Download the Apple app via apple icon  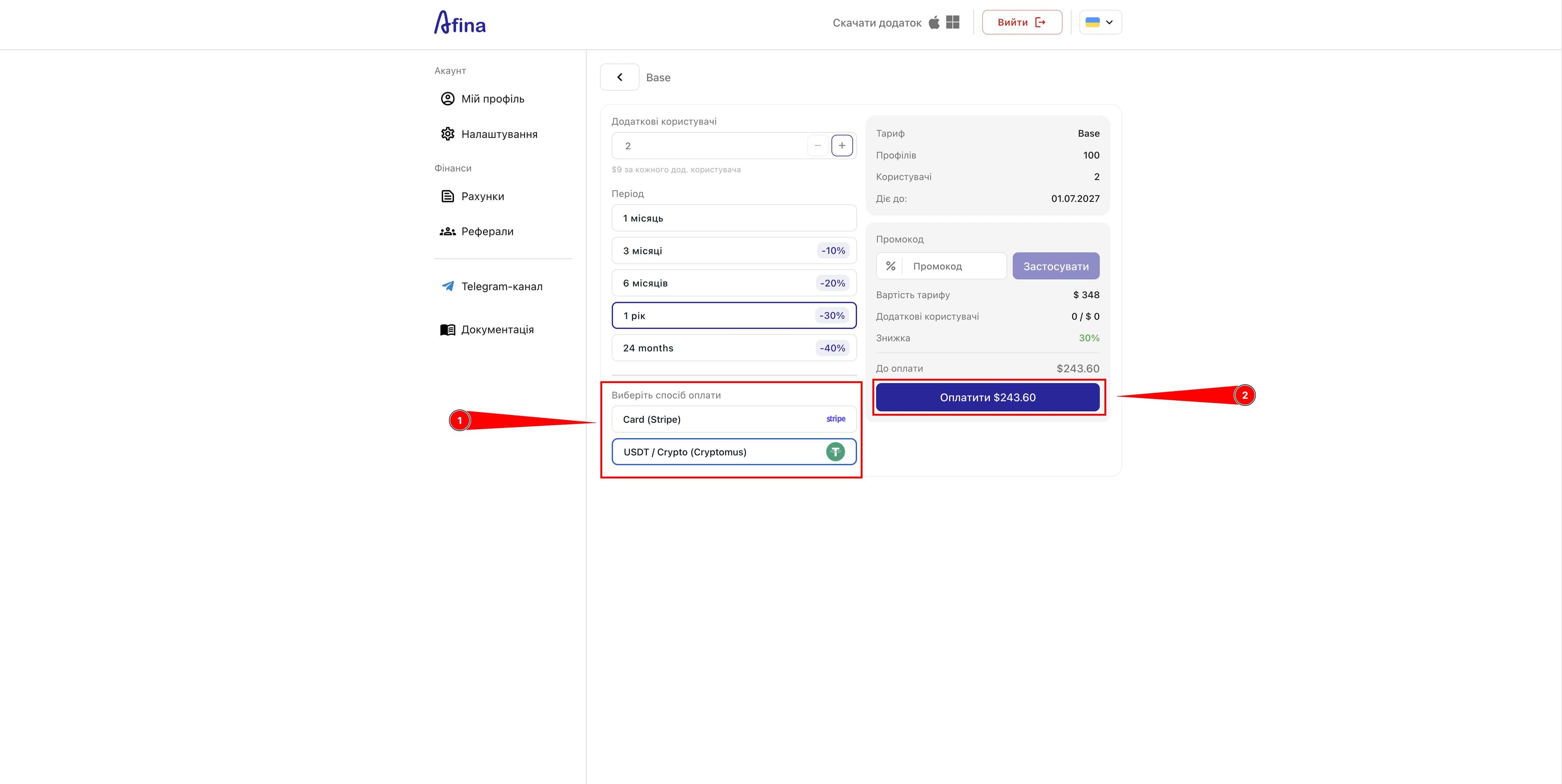coord(934,22)
